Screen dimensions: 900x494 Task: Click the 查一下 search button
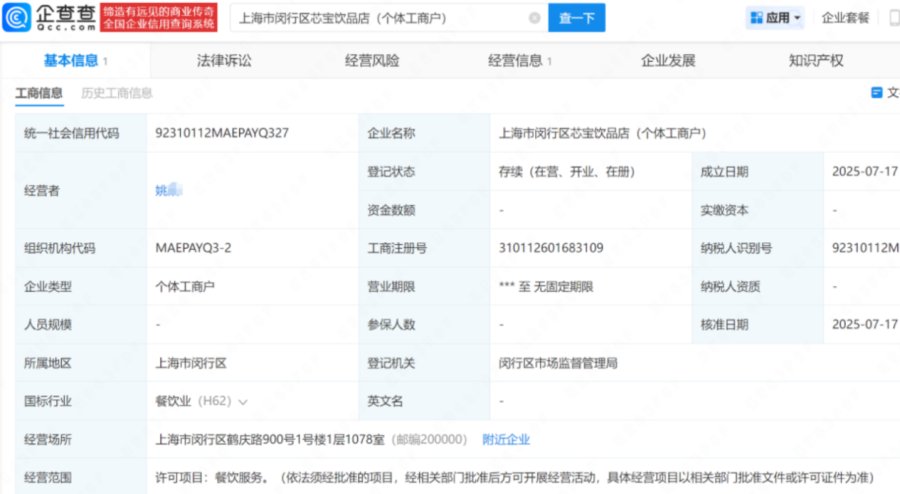[x=576, y=18]
